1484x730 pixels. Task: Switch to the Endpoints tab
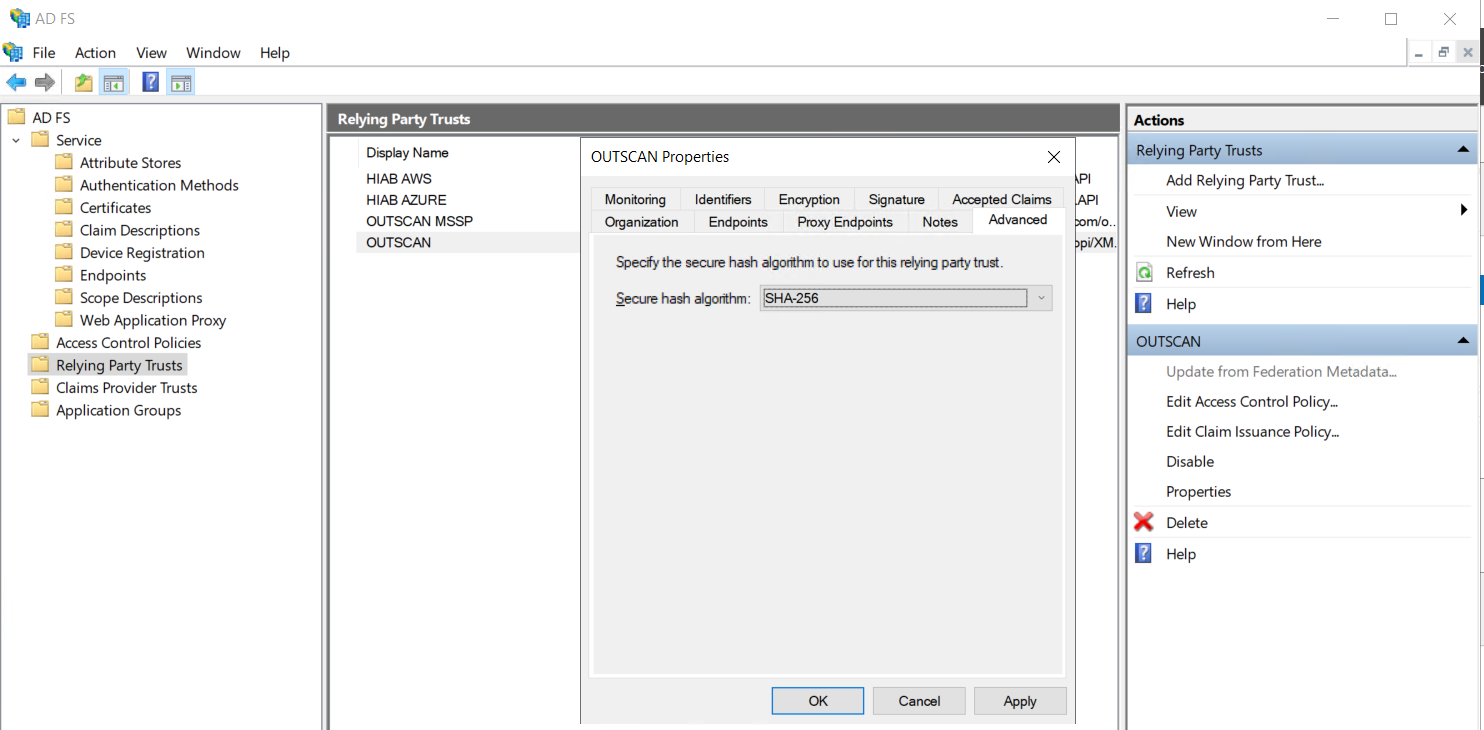pyautogui.click(x=738, y=222)
